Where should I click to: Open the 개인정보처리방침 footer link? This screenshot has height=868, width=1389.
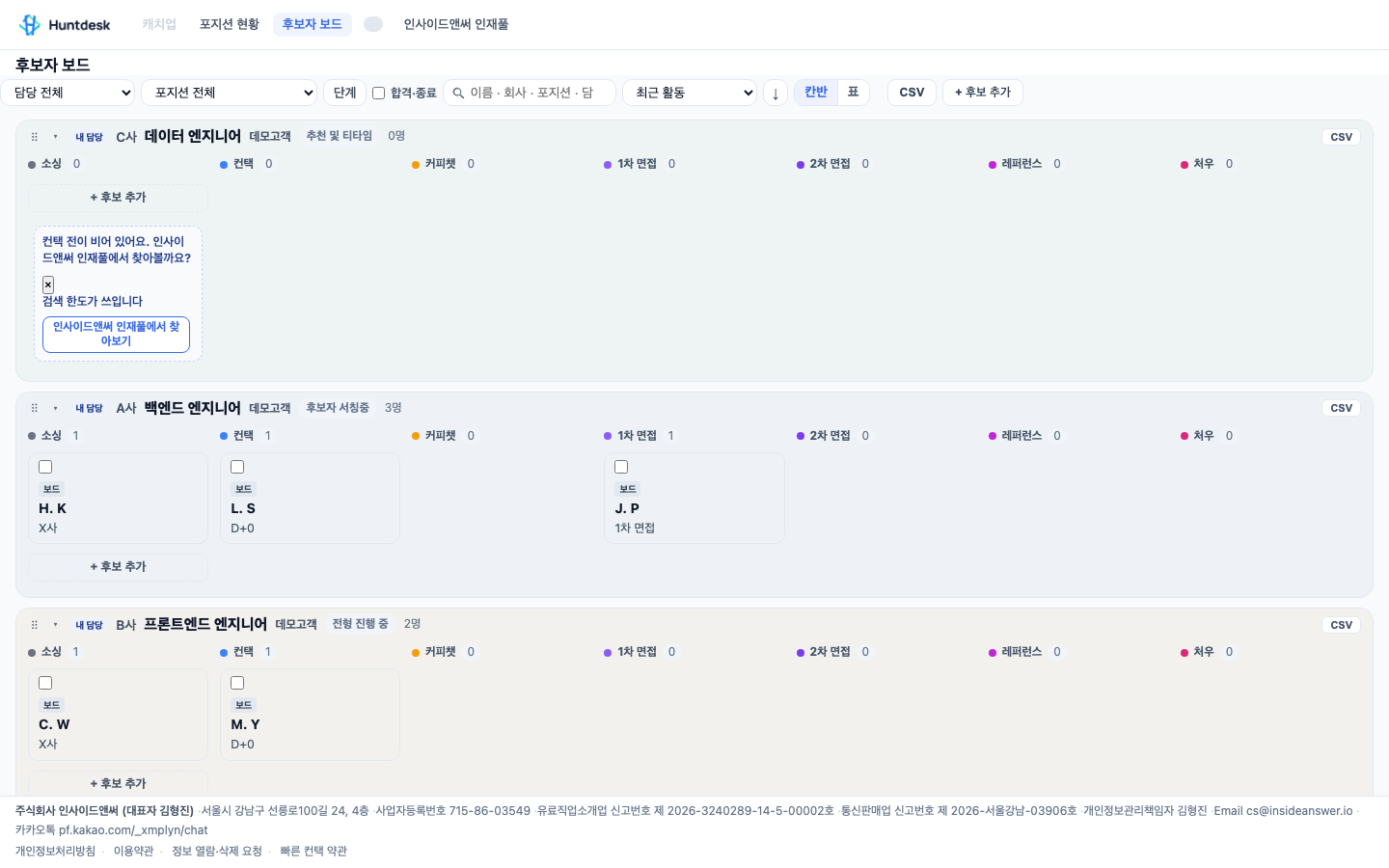tap(55, 851)
